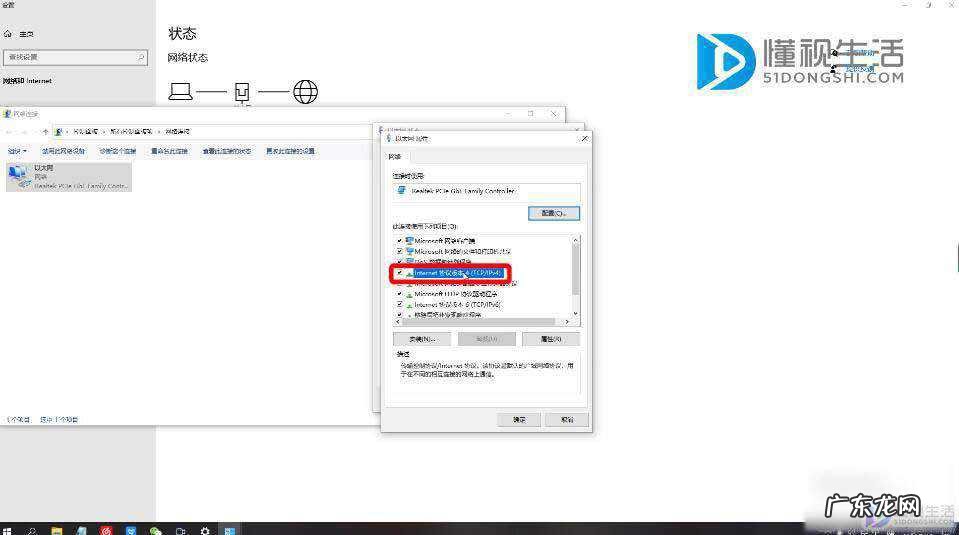
Task: Click the middle breadcrumb segment in address bar
Action: (x=131, y=131)
